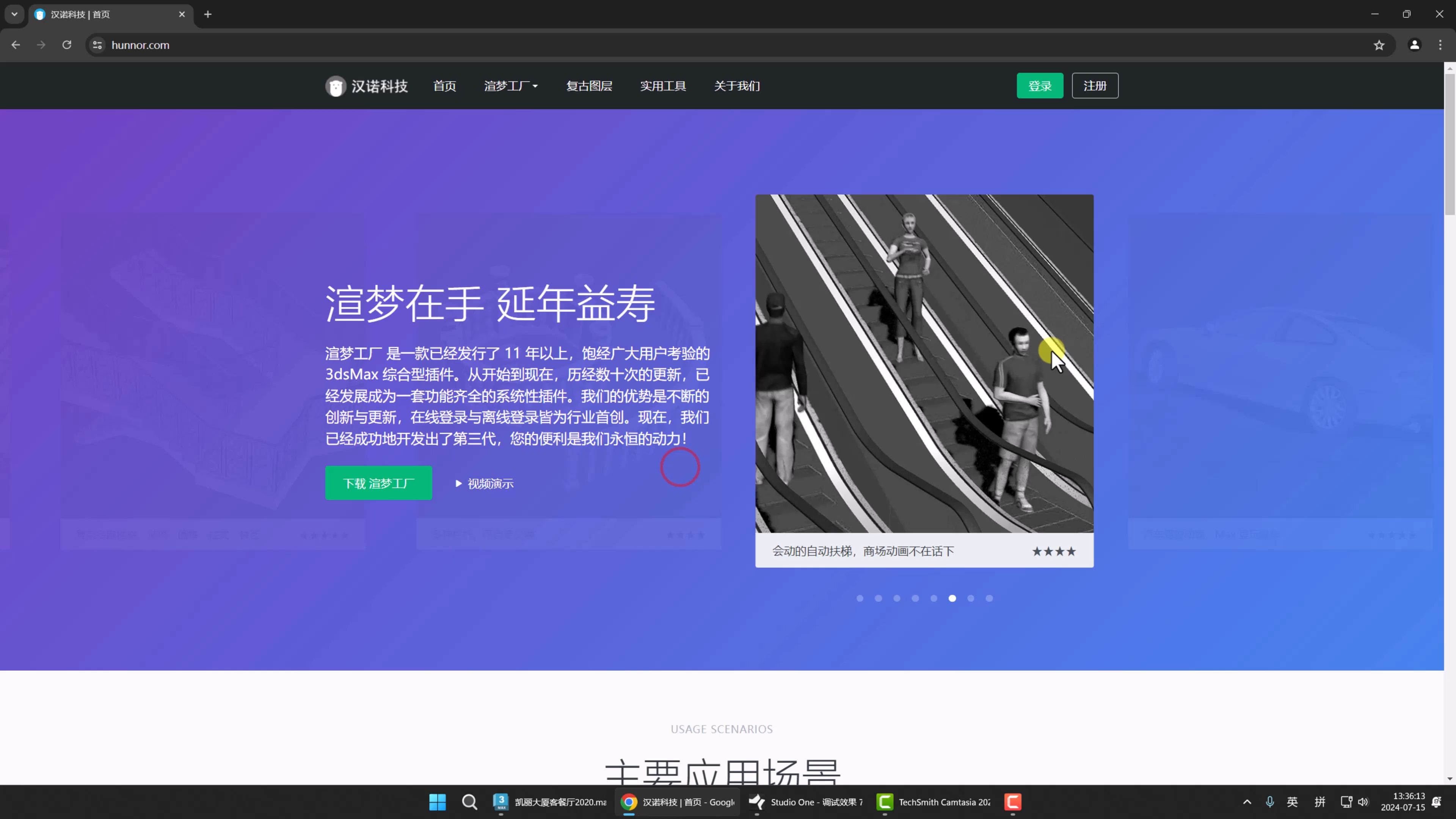Image resolution: width=1456 pixels, height=819 pixels.
Task: Open a new browser tab
Action: point(207,14)
